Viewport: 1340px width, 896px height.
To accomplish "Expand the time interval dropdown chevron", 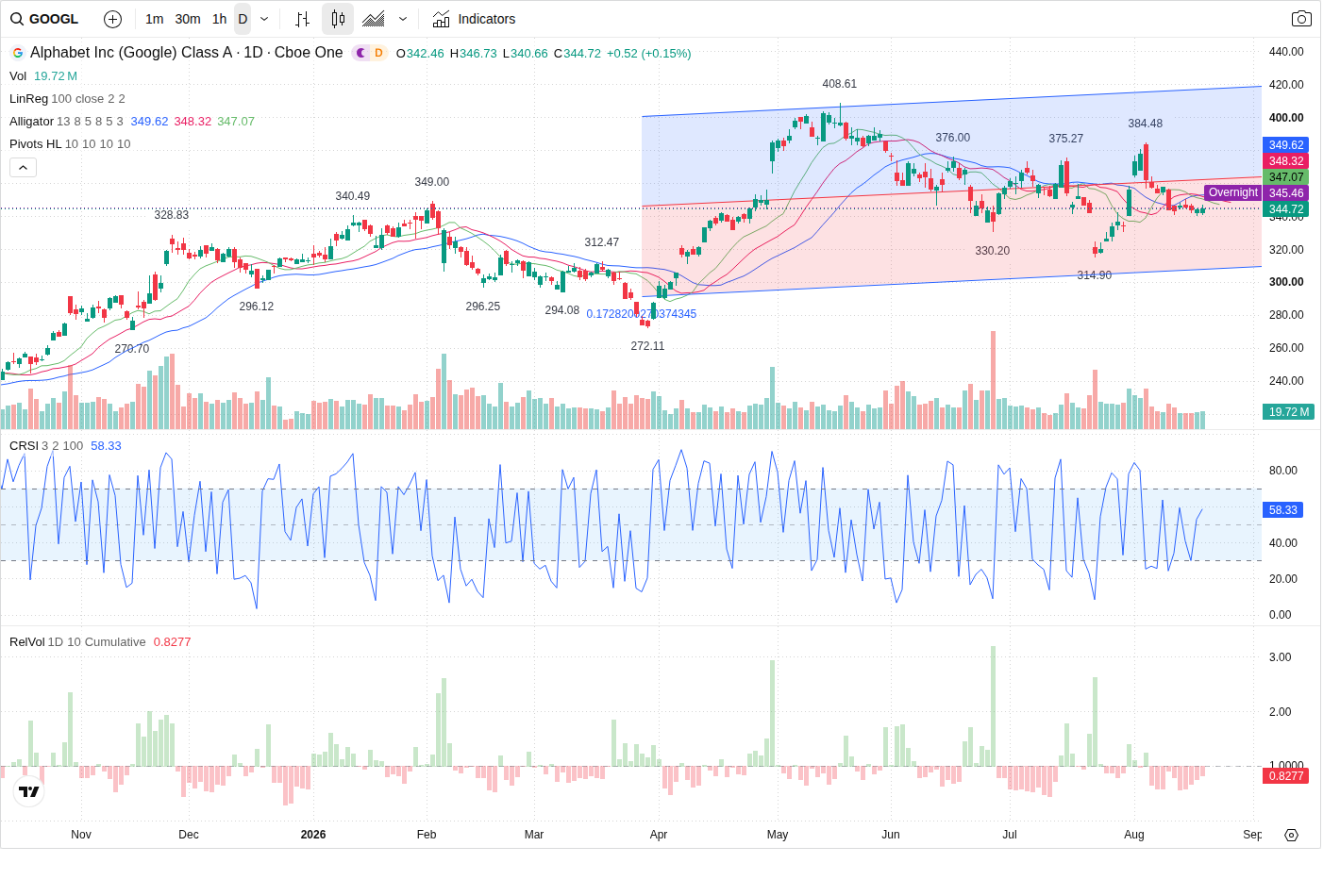I will [264, 19].
